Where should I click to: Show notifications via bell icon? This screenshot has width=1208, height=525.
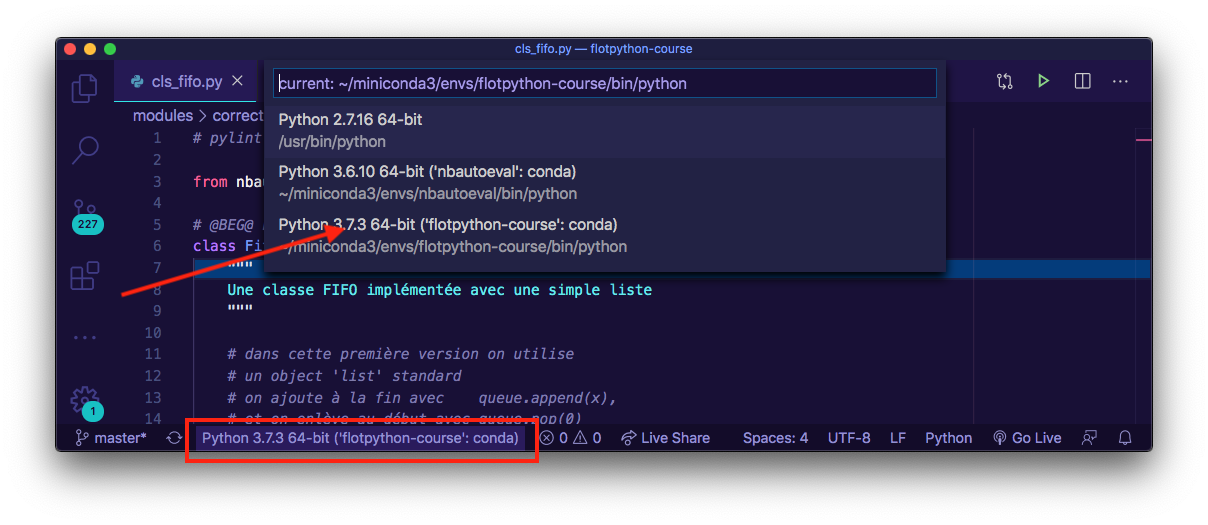(1125, 438)
